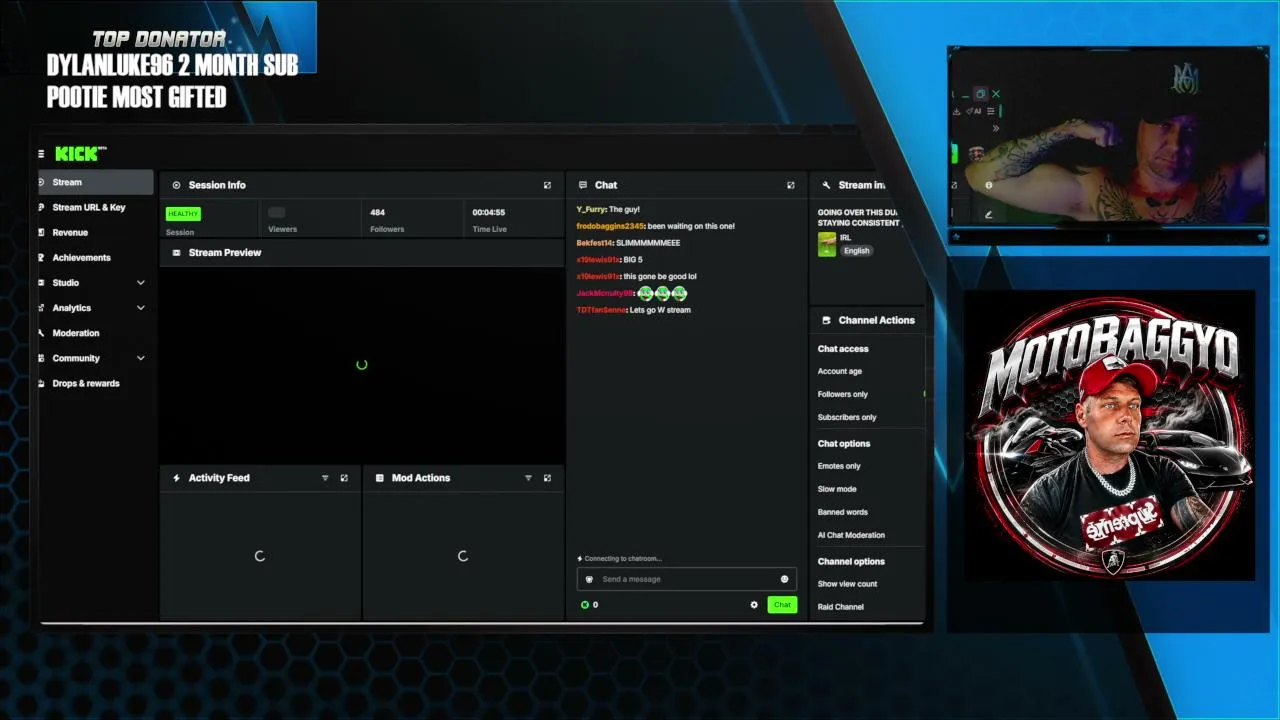This screenshot has width=1280, height=720.
Task: Open the Mod Actions filter dropdown
Action: tap(528, 478)
